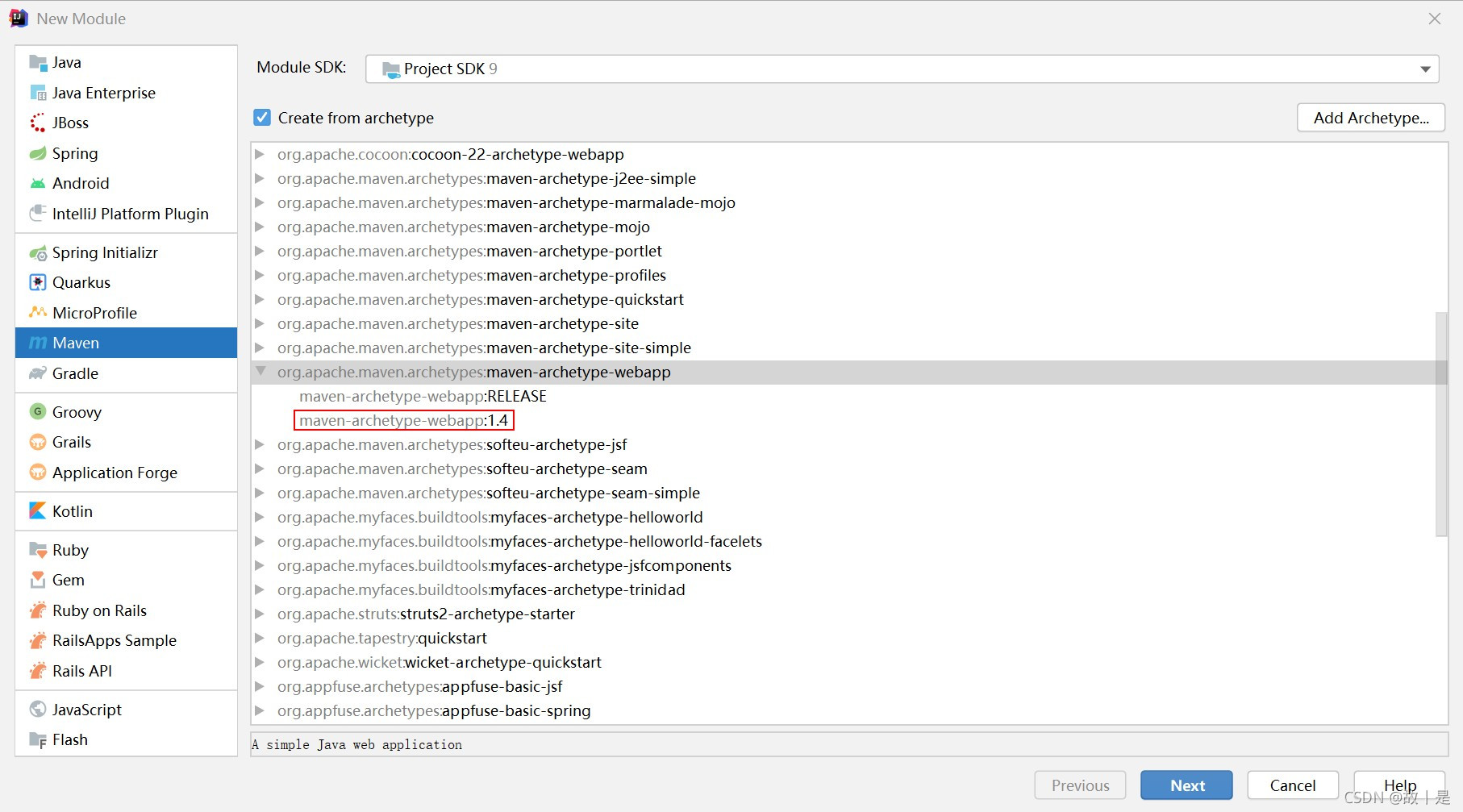
Task: Click the MicroProfile icon
Action: point(38,312)
